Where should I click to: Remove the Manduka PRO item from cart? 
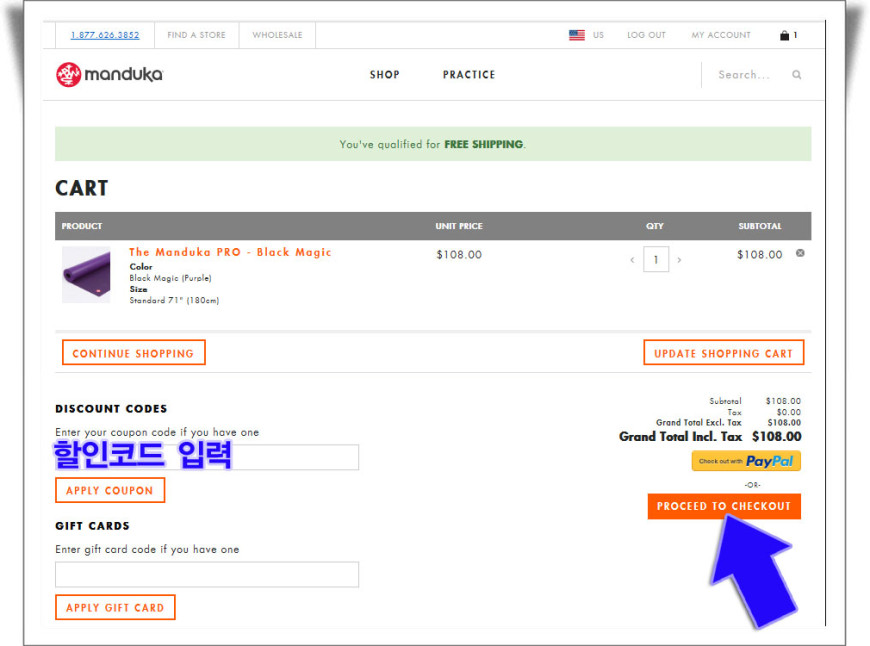tap(800, 253)
